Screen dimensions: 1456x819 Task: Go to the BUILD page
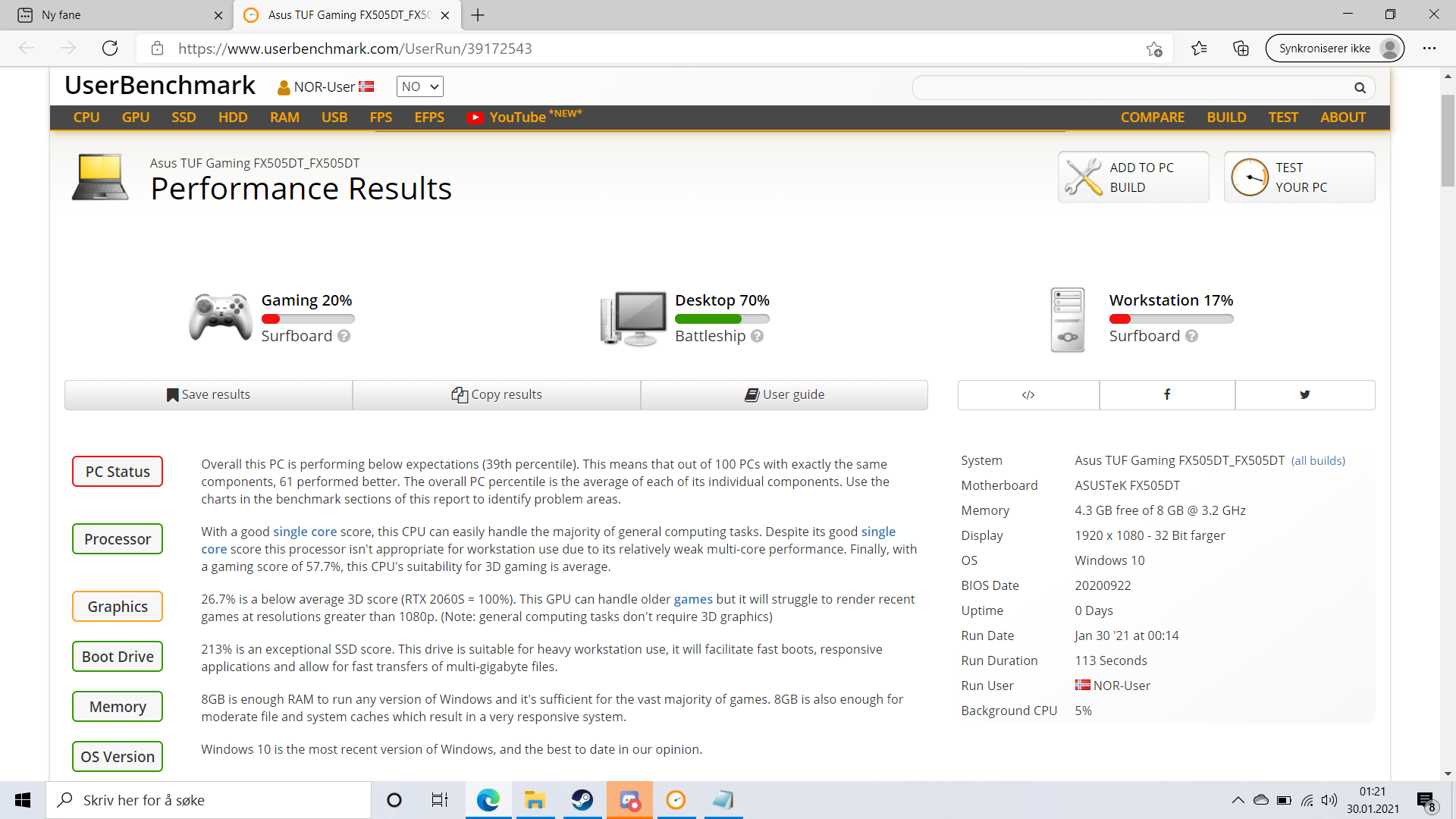pyautogui.click(x=1226, y=118)
